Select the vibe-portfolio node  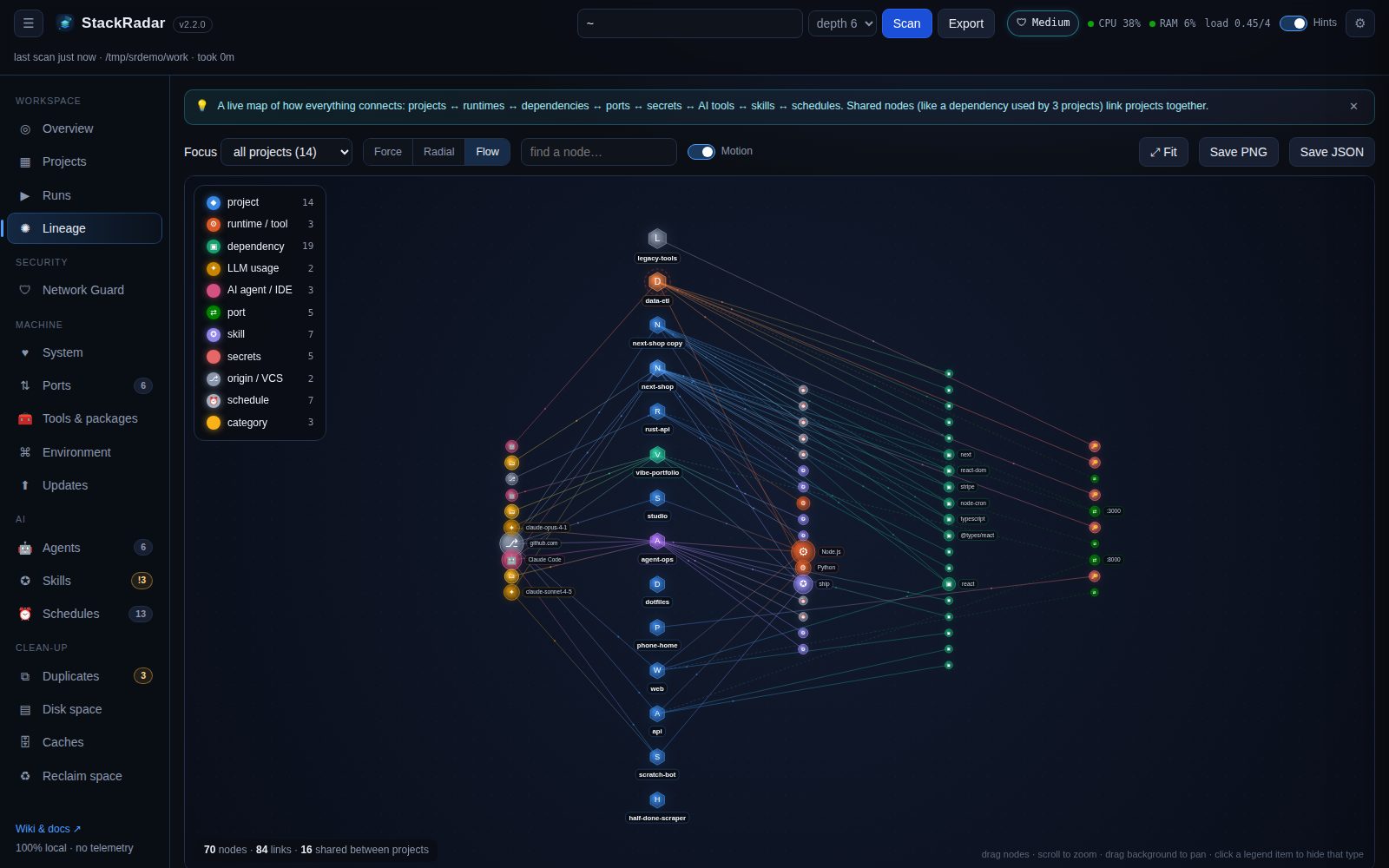657,455
